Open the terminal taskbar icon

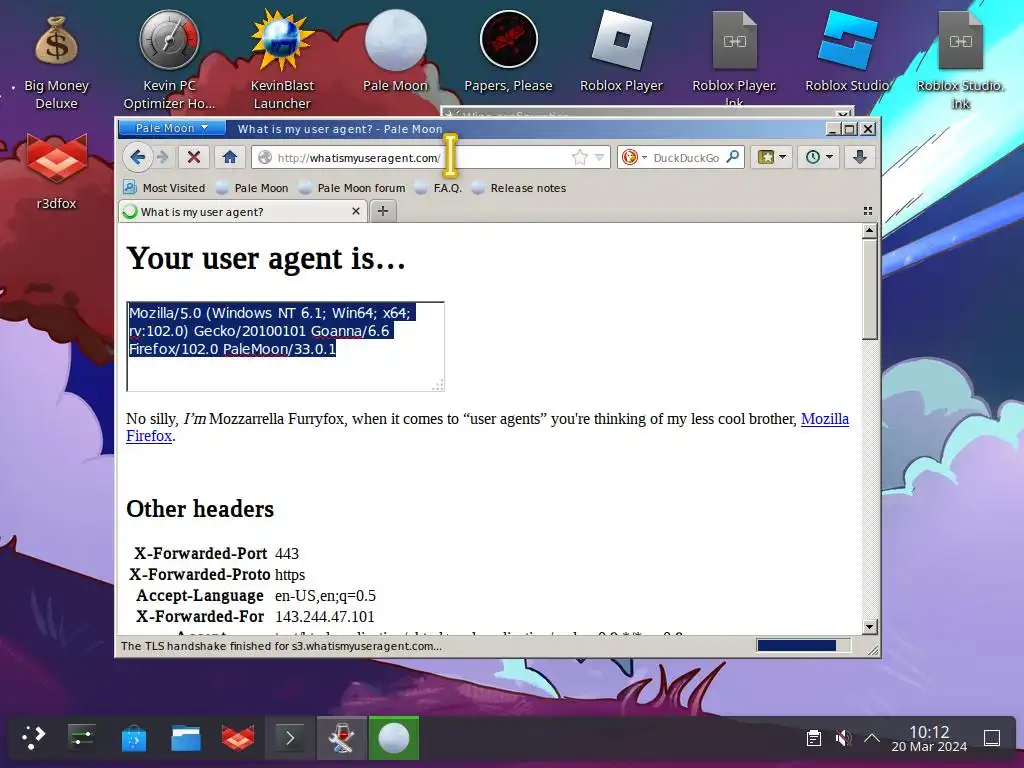click(x=290, y=739)
